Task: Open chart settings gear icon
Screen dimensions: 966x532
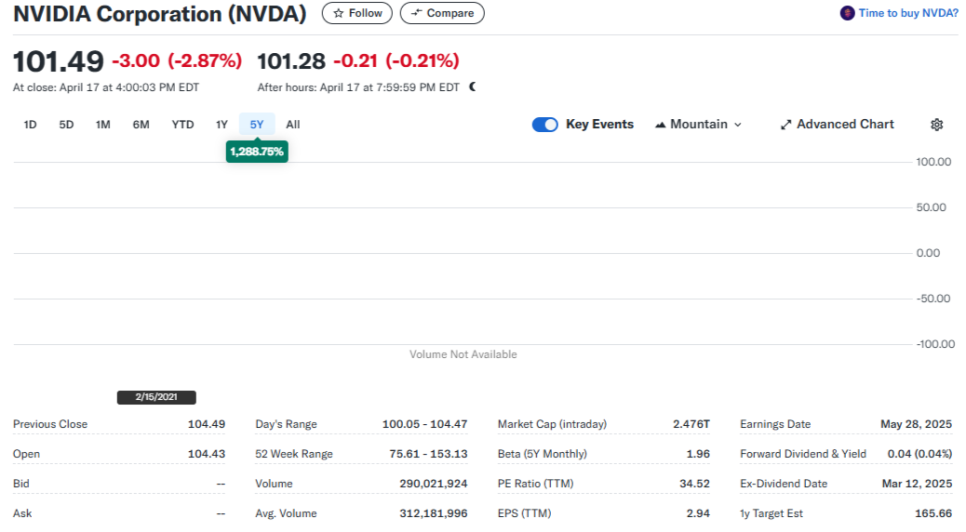Action: pos(936,124)
